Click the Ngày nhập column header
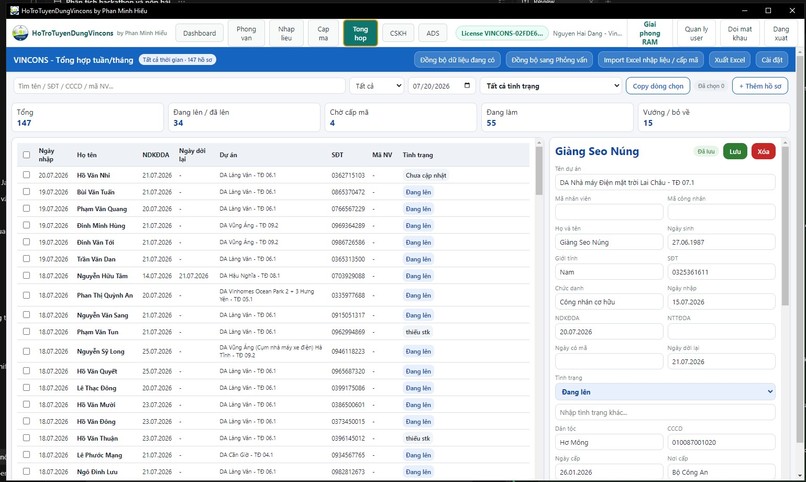 click(x=46, y=155)
